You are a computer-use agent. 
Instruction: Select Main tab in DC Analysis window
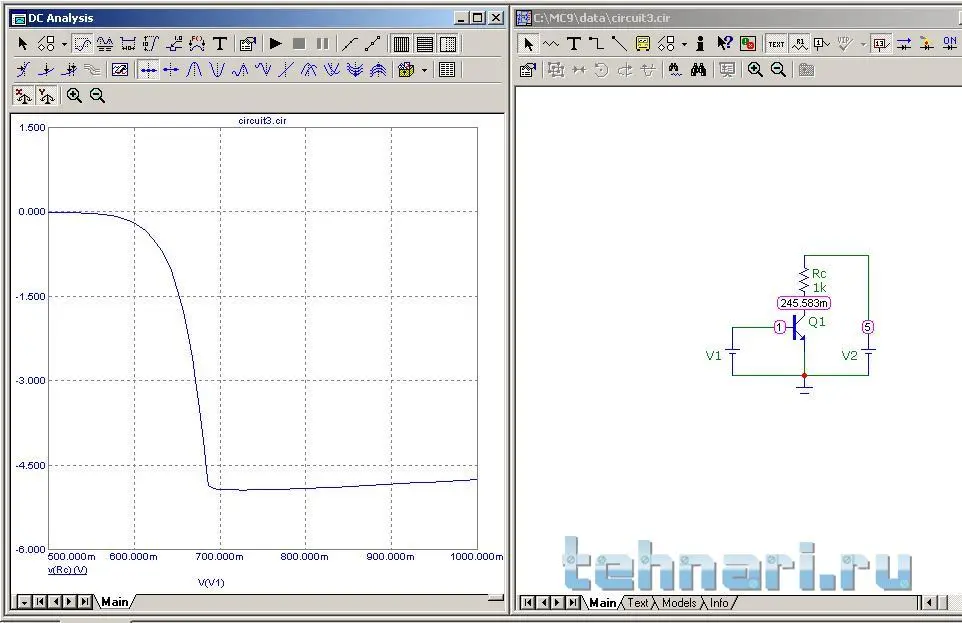click(x=115, y=602)
